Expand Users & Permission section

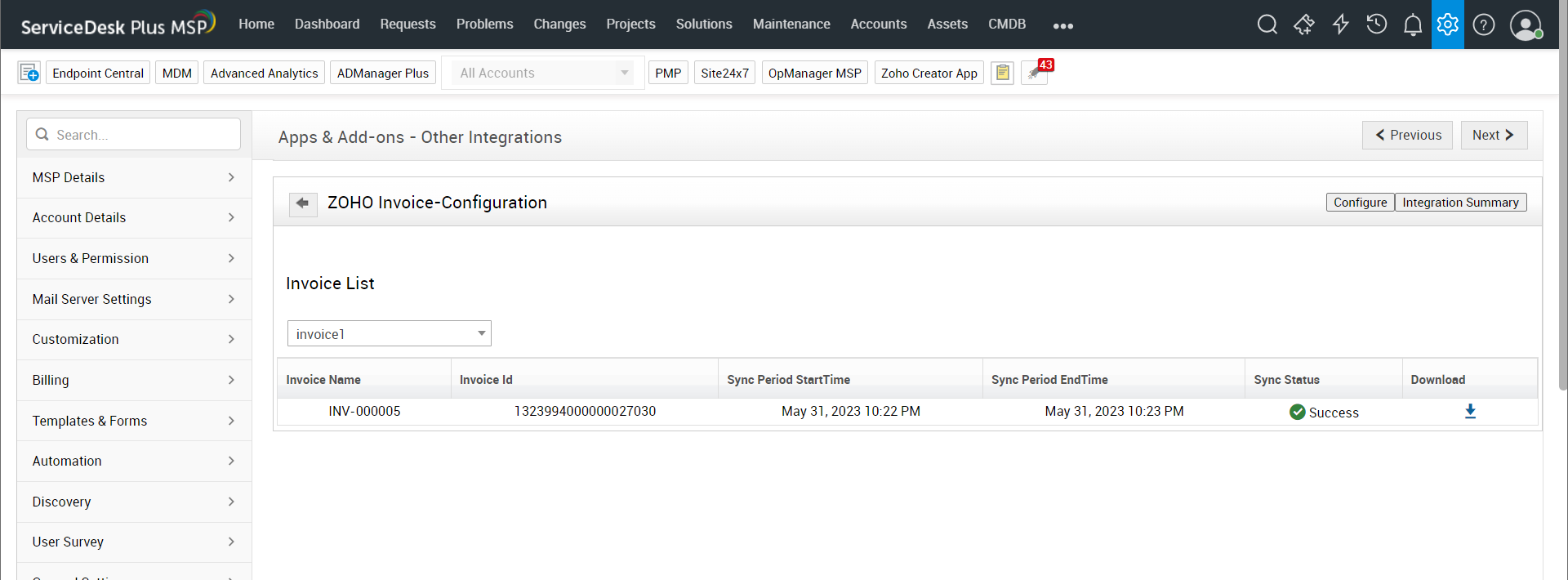point(134,258)
